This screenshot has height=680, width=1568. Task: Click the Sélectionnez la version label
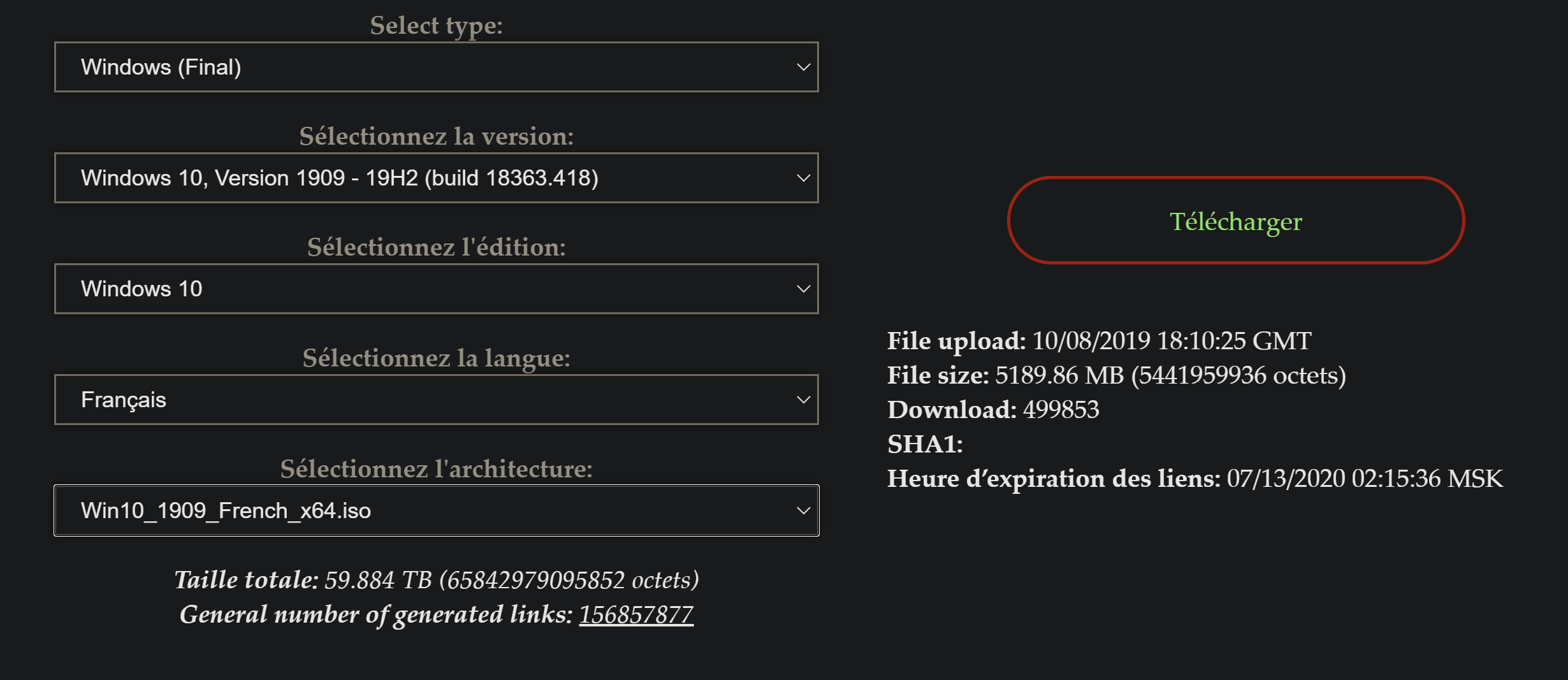[x=437, y=136]
